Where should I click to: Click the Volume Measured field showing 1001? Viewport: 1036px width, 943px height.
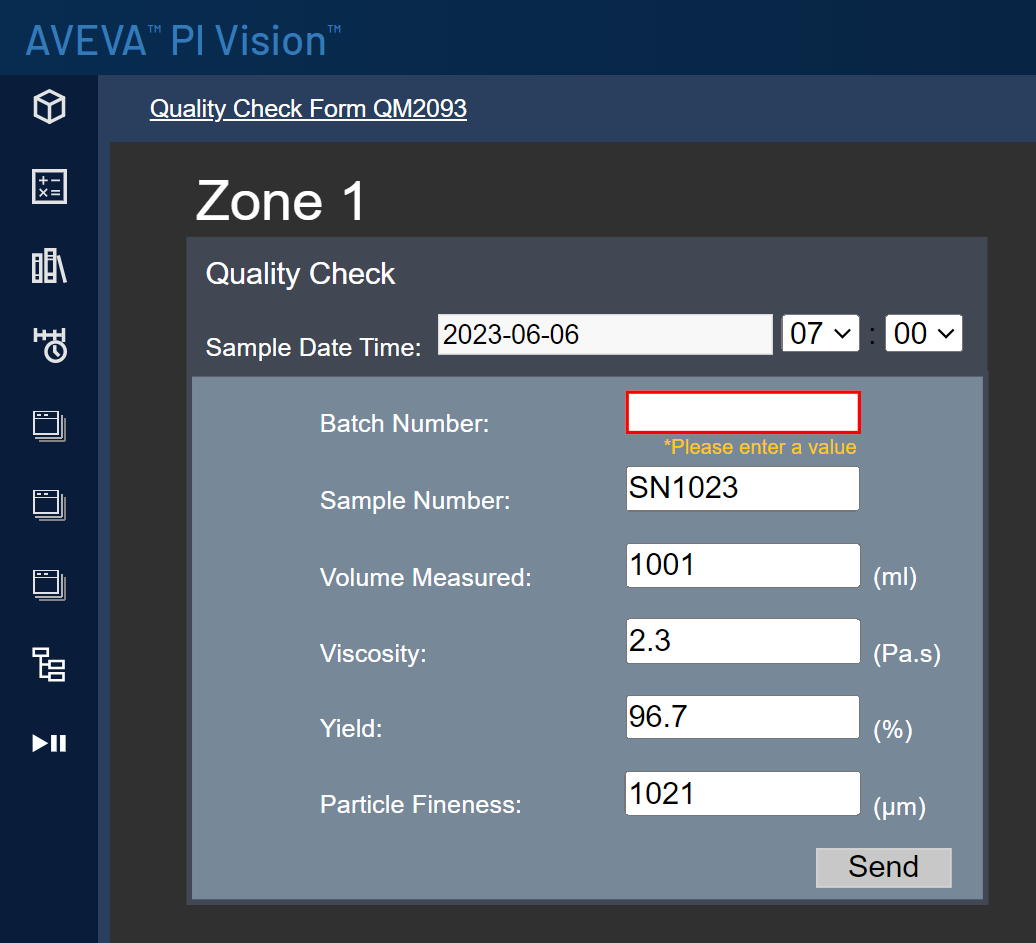[x=742, y=565]
